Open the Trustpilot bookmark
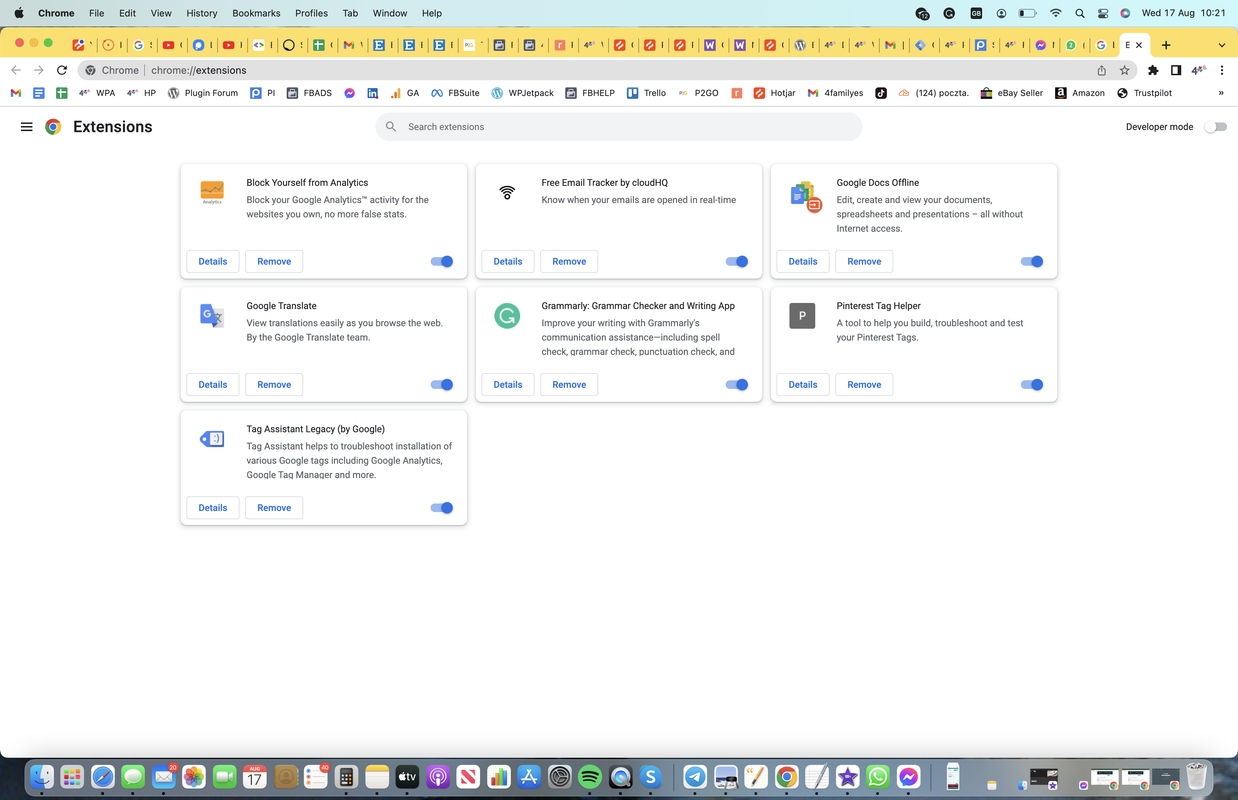 click(1144, 93)
